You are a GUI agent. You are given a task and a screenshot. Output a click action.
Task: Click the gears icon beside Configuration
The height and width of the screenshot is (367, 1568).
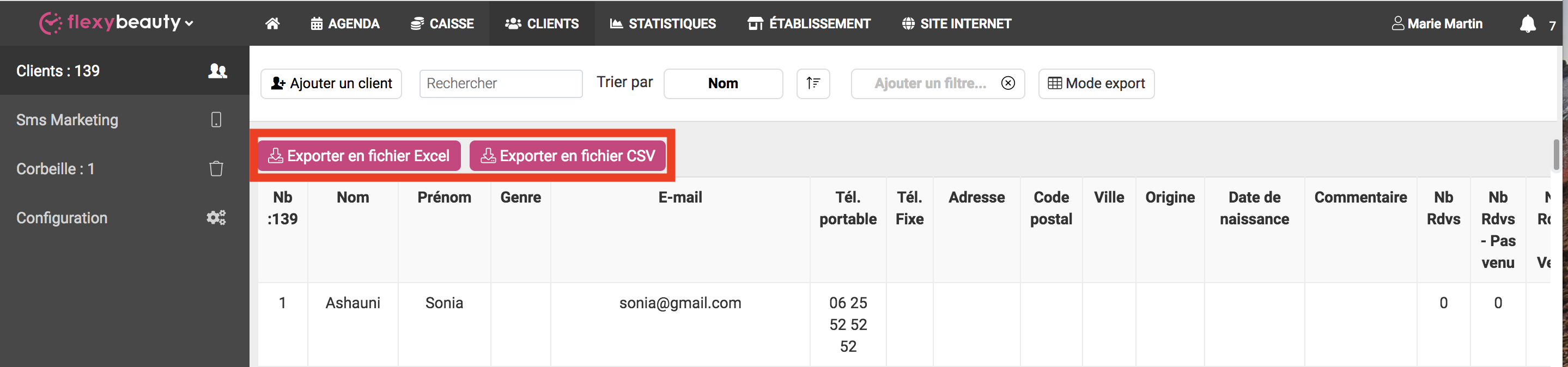[216, 218]
